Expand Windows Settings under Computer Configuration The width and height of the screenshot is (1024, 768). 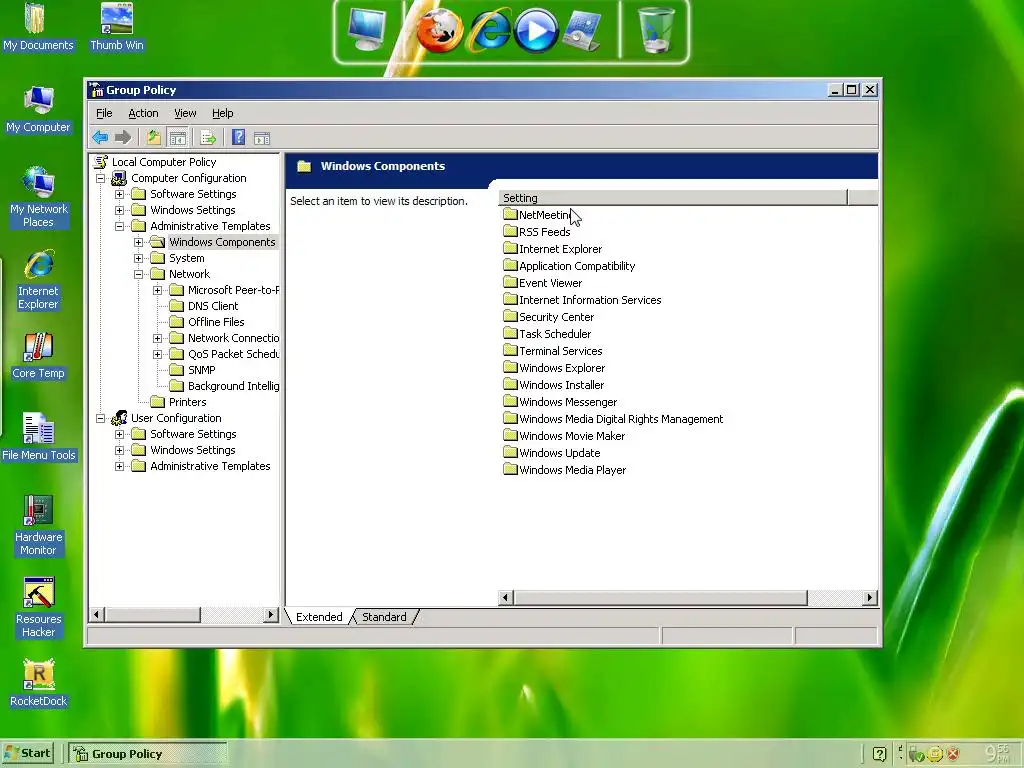[x=120, y=210]
